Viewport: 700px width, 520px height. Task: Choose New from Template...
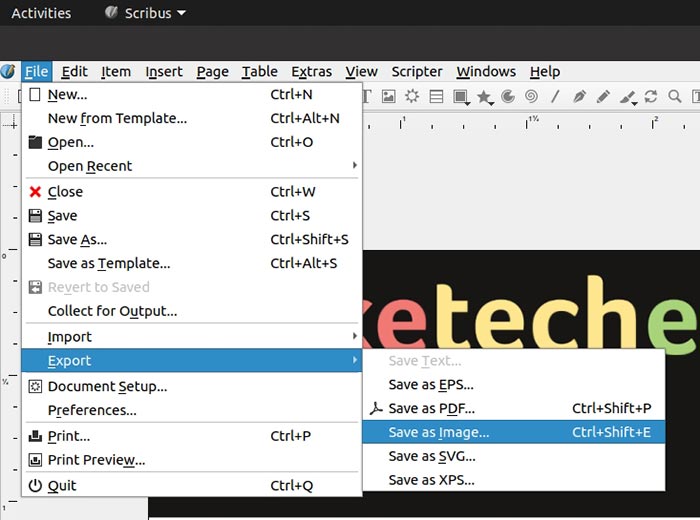(x=192, y=118)
